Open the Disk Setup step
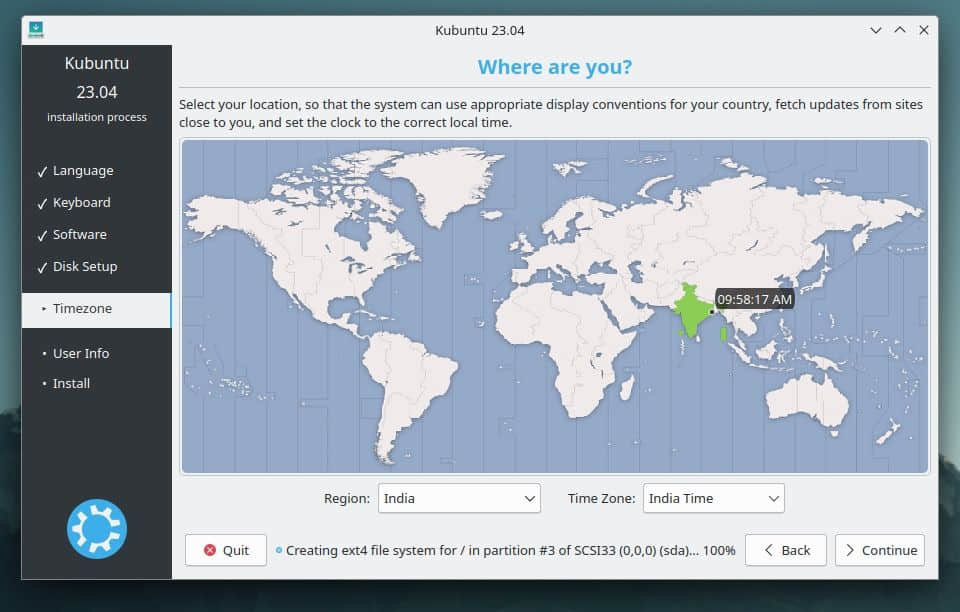 pyautogui.click(x=85, y=267)
